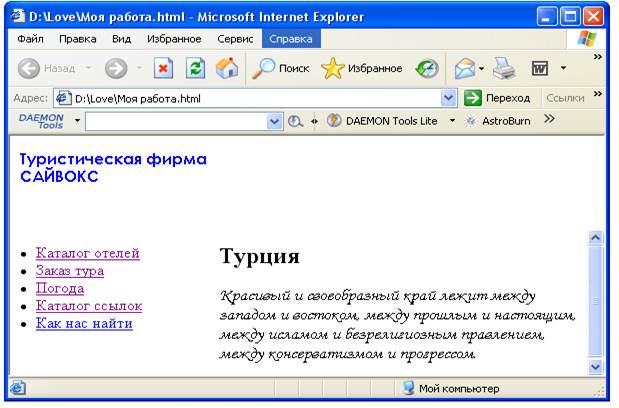619x408 pixels.
Task: Click the small arrows icon in DAEMON toolbar
Action: click(x=314, y=121)
